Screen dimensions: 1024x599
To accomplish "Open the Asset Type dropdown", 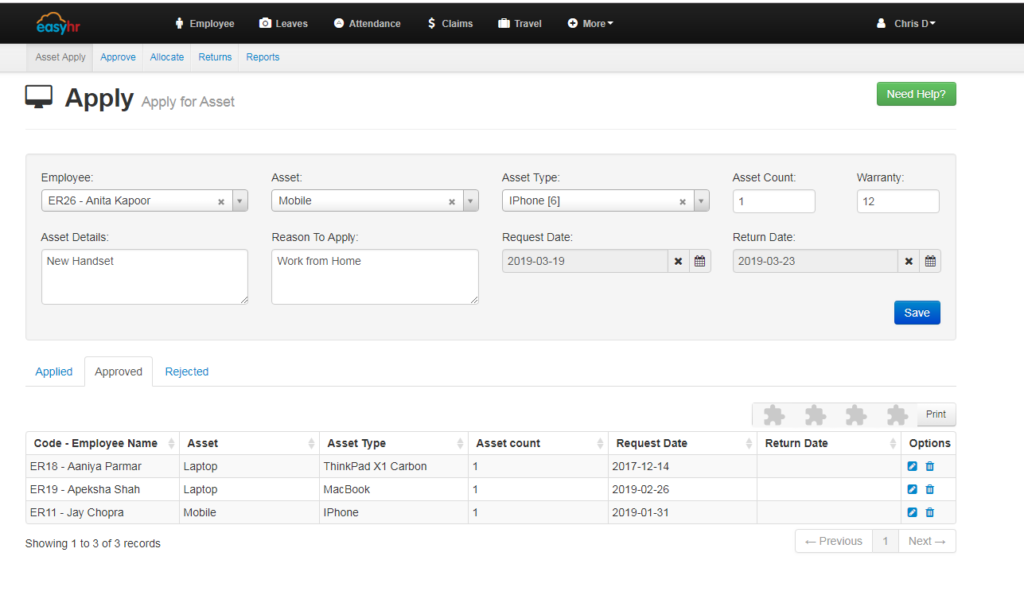I will pyautogui.click(x=700, y=200).
